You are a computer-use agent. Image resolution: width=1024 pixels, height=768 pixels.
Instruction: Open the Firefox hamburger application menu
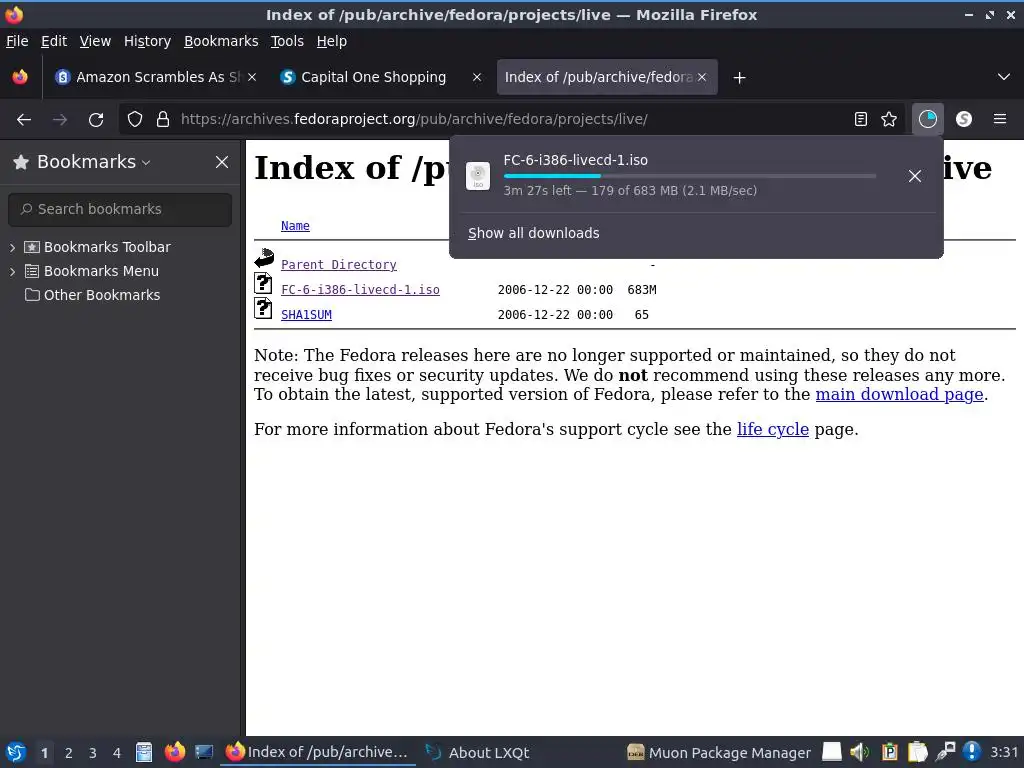coord(1000,119)
